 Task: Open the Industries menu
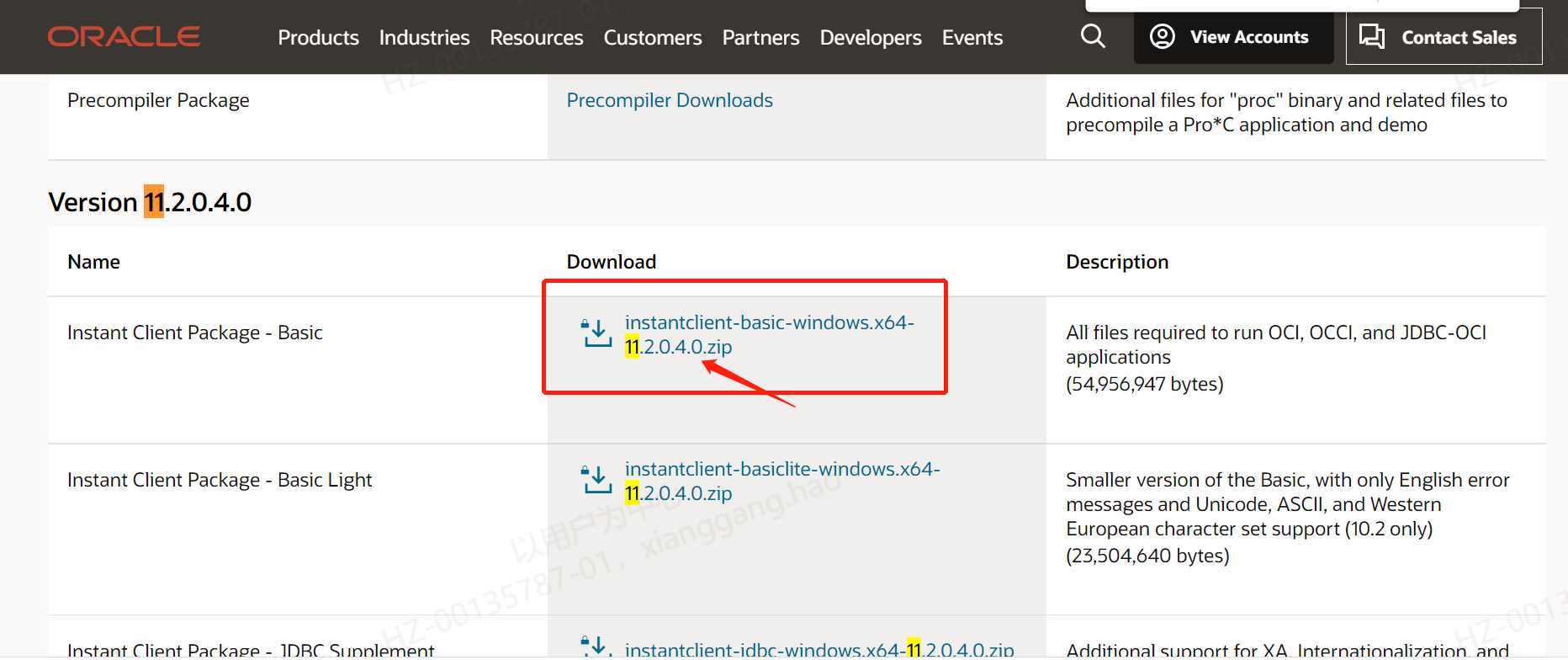click(x=424, y=37)
